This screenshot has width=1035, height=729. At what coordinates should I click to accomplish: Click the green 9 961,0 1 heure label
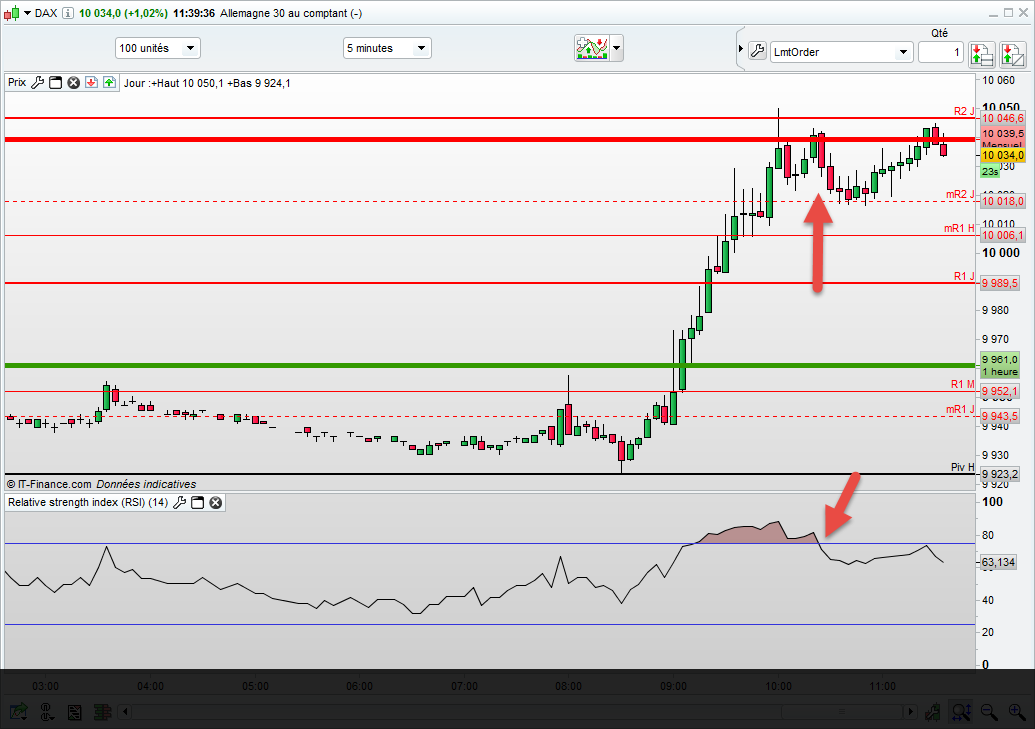tap(1000, 365)
